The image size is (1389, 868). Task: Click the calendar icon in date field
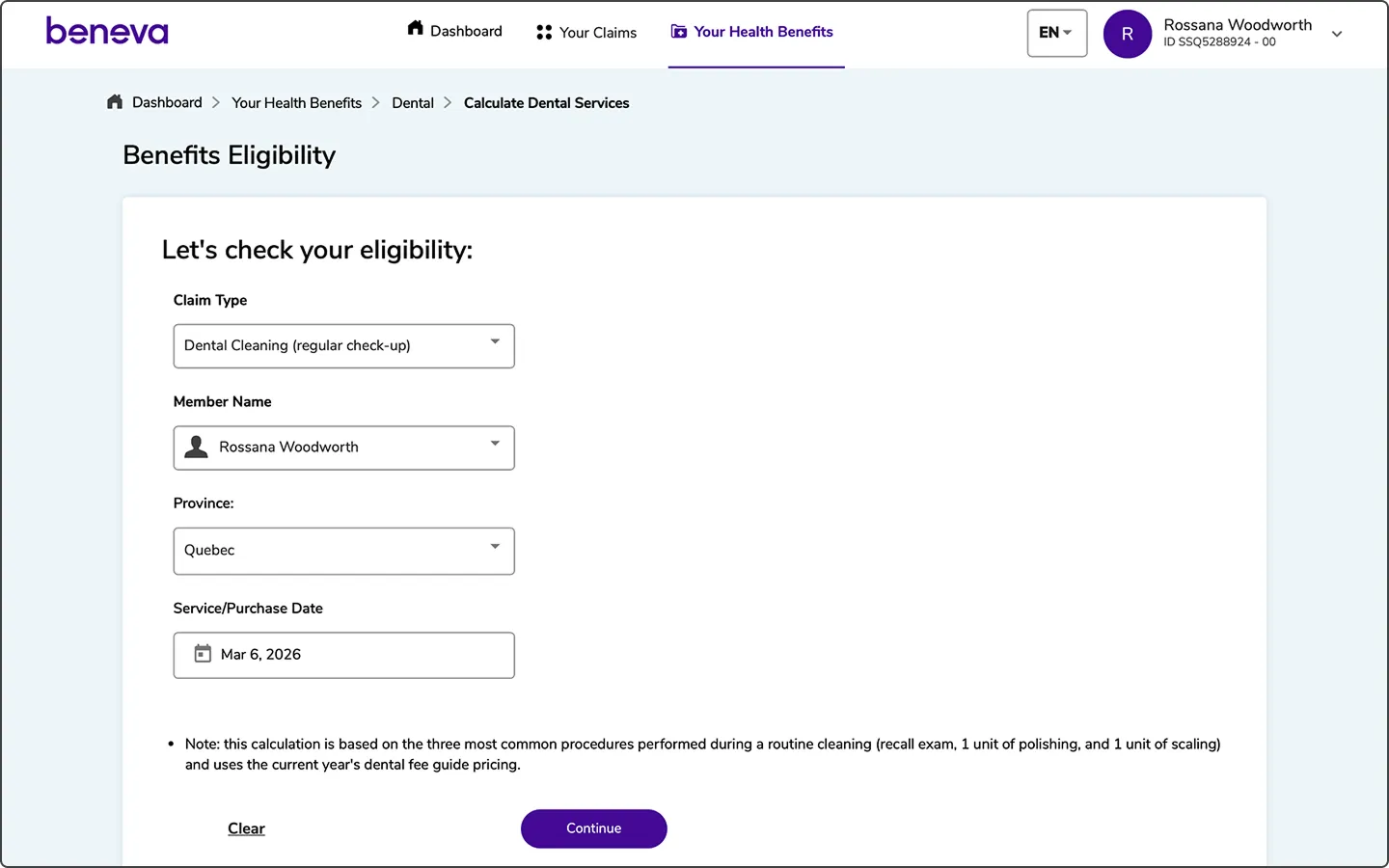coord(203,654)
